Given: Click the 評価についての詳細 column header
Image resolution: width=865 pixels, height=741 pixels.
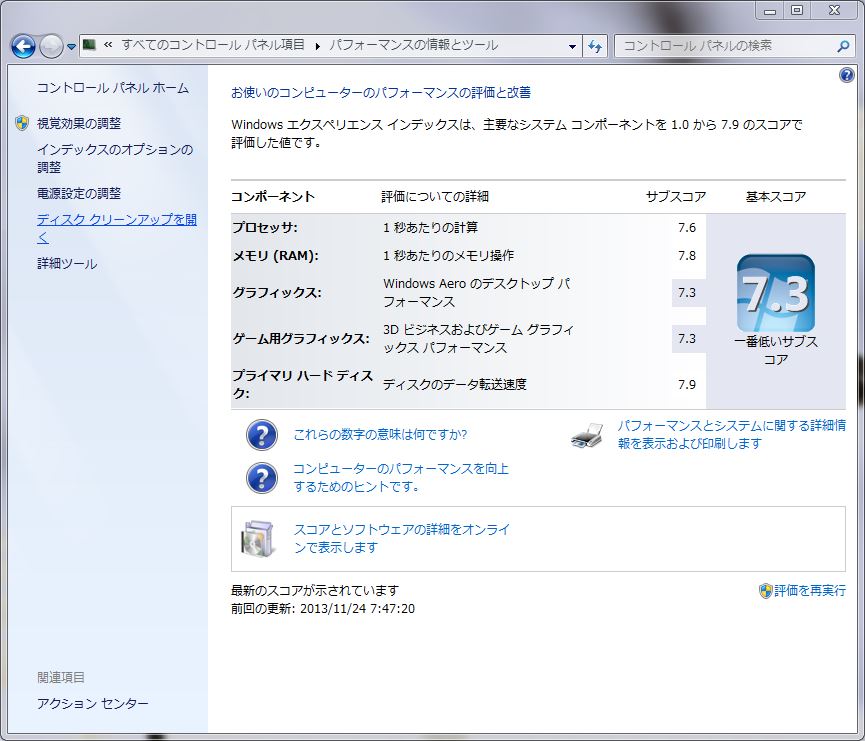Looking at the screenshot, I should (x=435, y=196).
